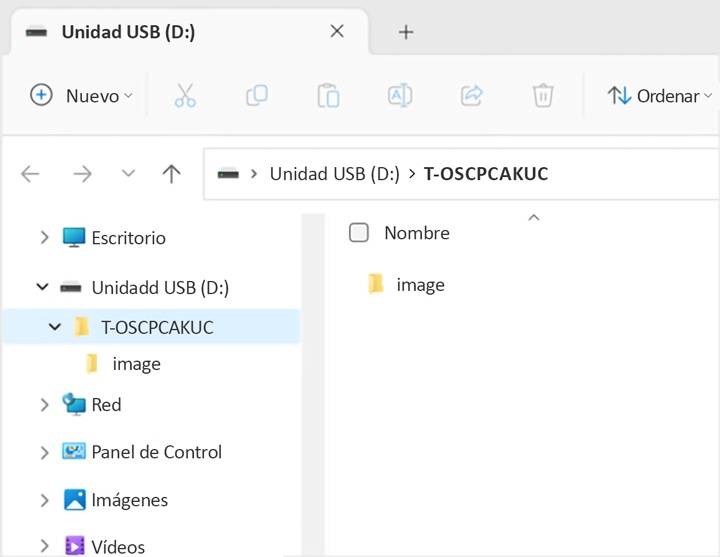Select the Unidad USB (D:) tab

(189, 32)
